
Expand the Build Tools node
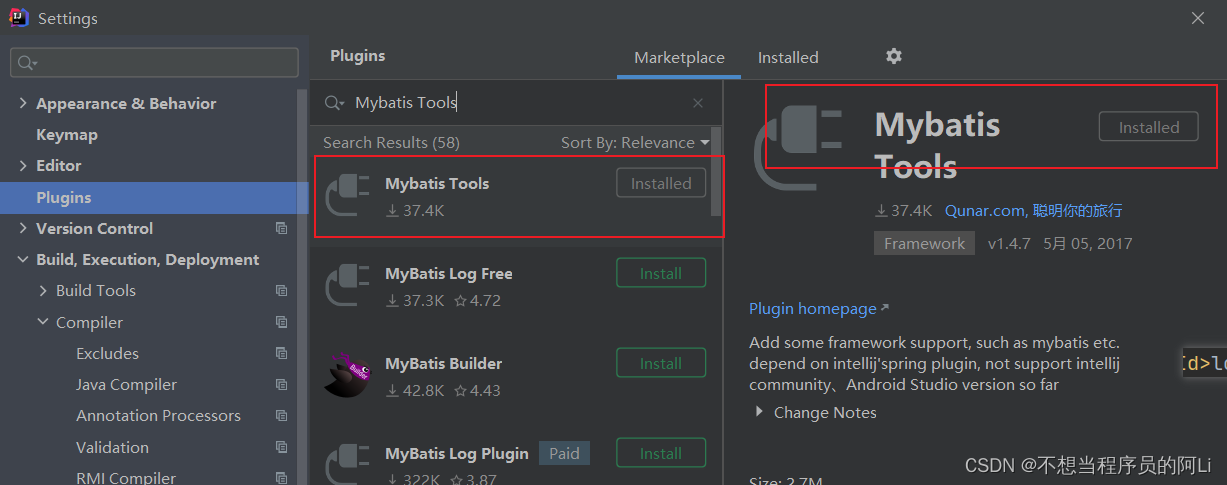click(43, 290)
